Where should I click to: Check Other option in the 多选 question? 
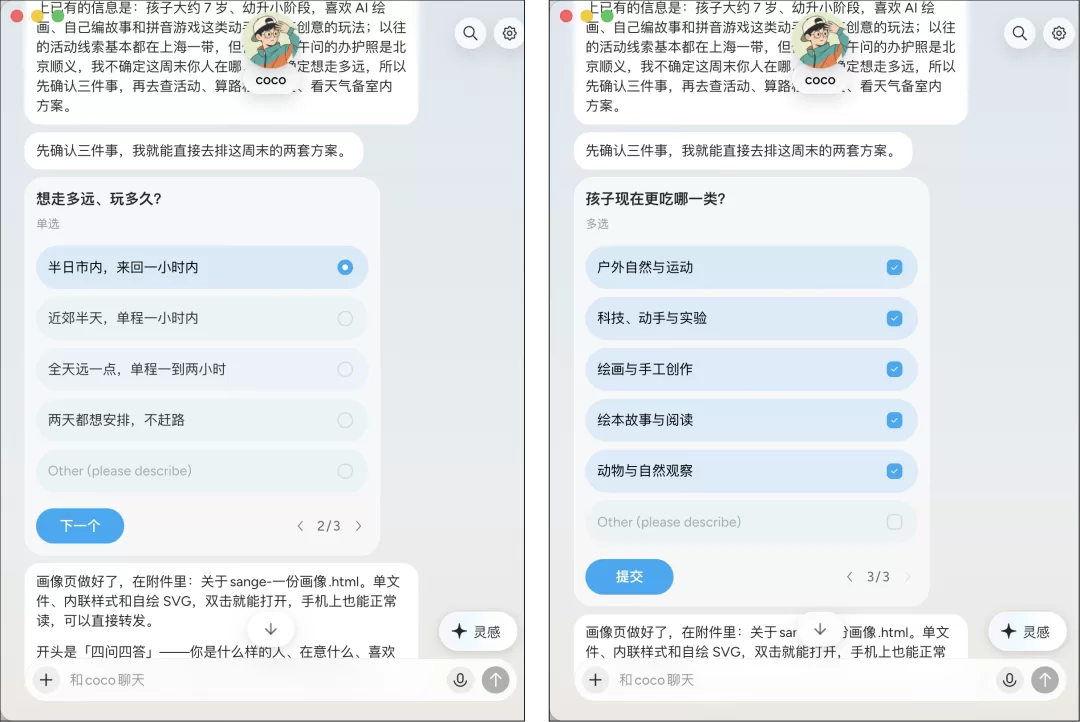(x=895, y=522)
